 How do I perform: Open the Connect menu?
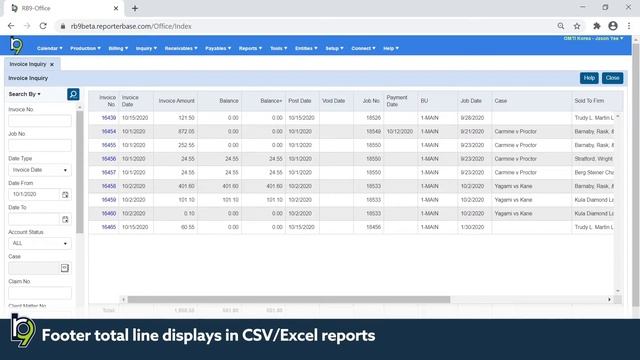(363, 48)
